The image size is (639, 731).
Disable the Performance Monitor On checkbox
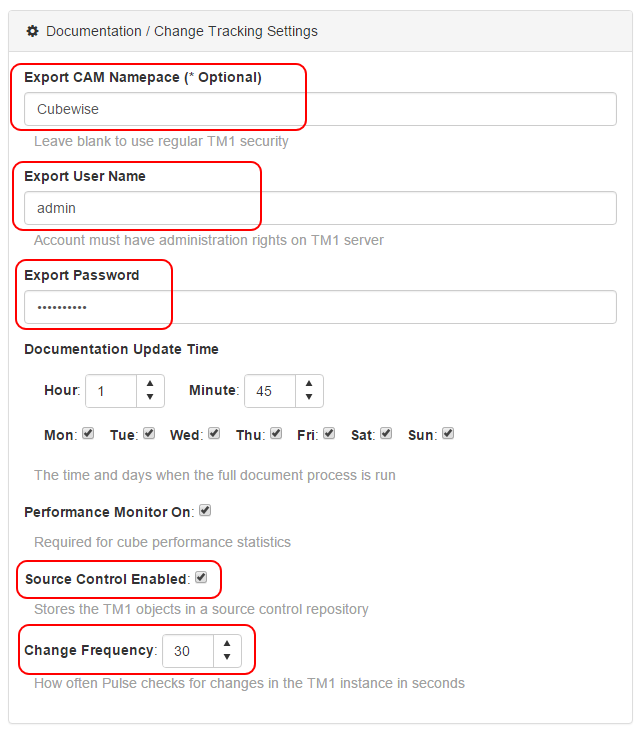[x=205, y=510]
